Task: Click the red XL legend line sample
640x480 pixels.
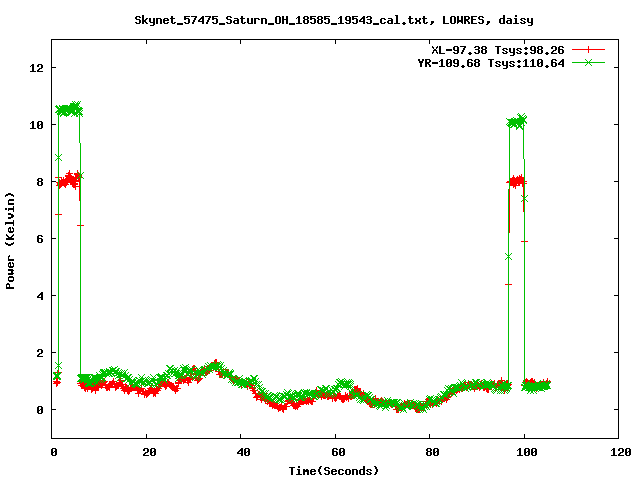Action: pyautogui.click(x=588, y=49)
